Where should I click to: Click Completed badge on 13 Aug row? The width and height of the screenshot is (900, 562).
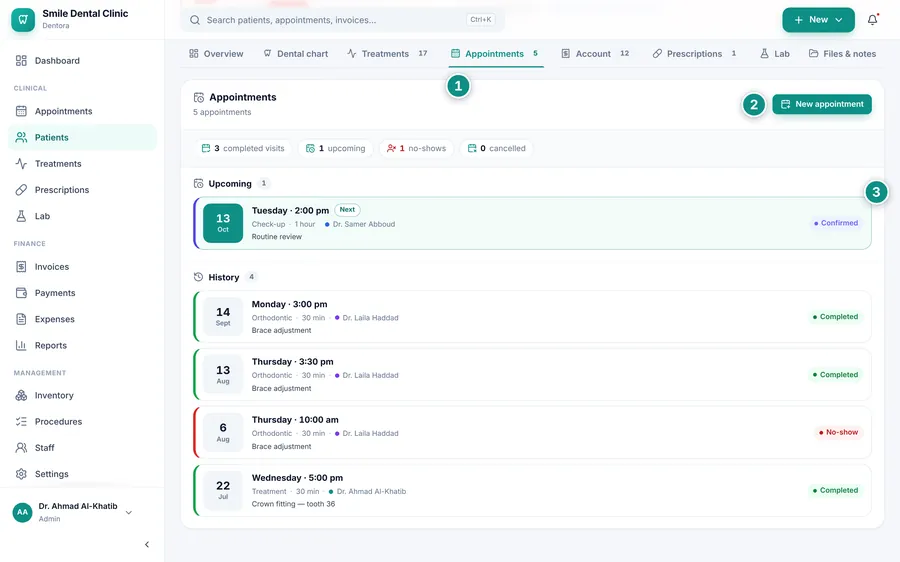tap(835, 374)
